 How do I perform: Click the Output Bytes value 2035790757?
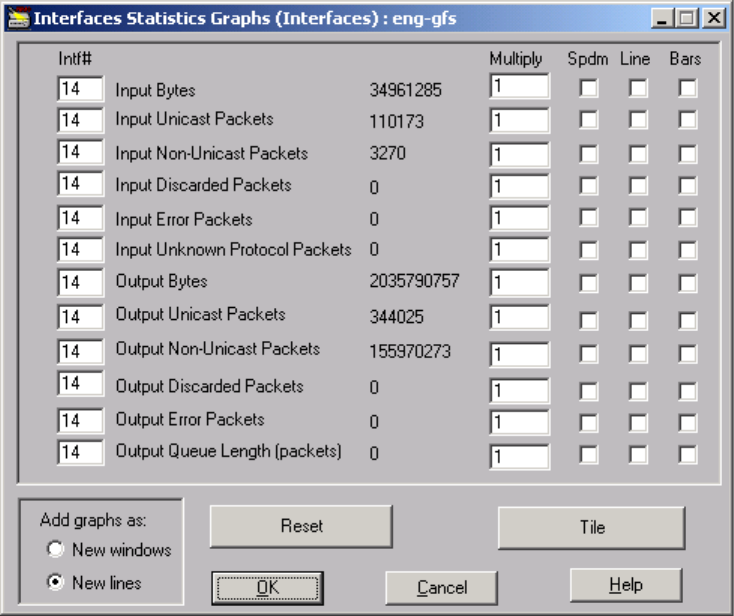414,280
